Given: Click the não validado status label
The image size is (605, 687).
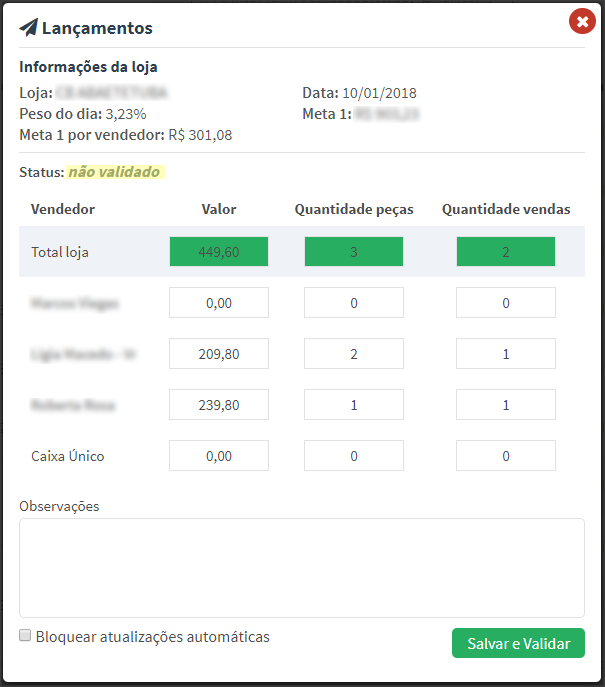Looking at the screenshot, I should [113, 172].
